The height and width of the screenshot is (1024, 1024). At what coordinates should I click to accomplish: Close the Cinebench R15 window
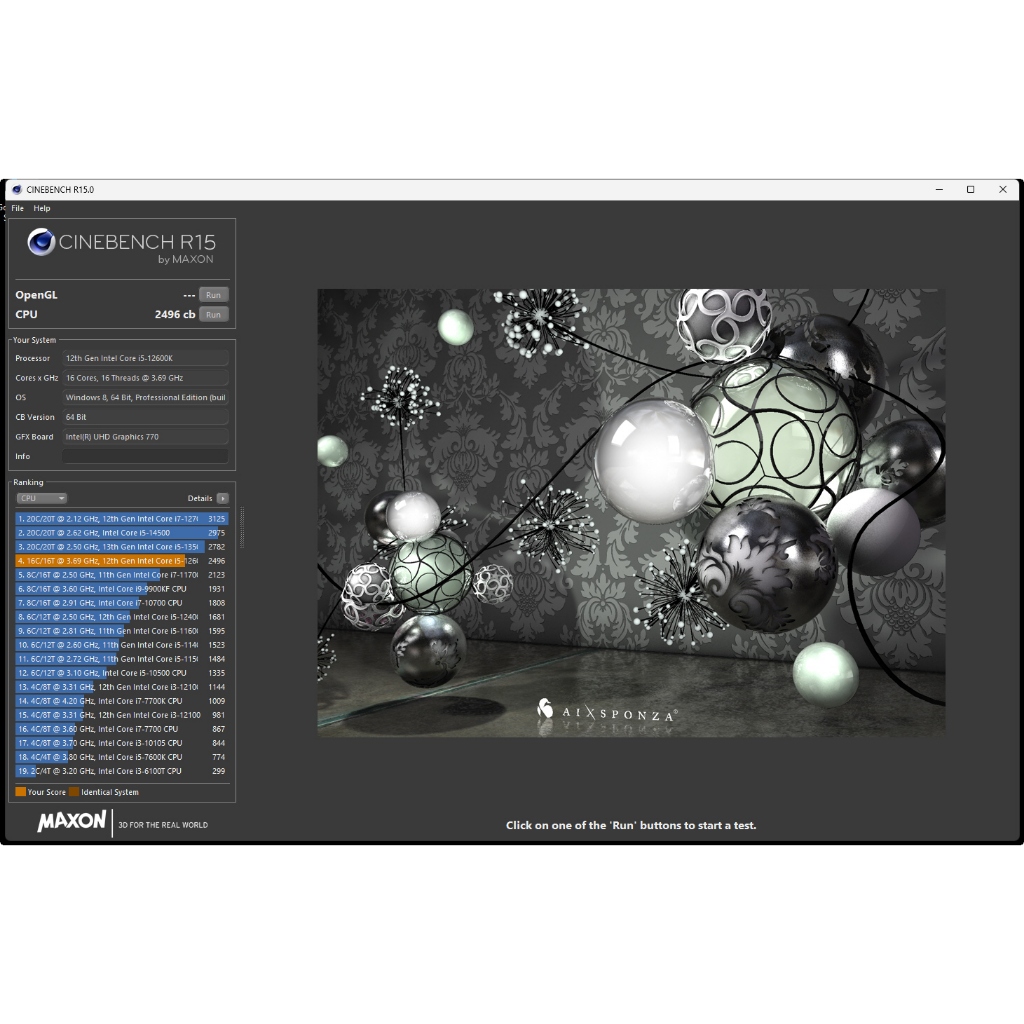pos(1002,189)
